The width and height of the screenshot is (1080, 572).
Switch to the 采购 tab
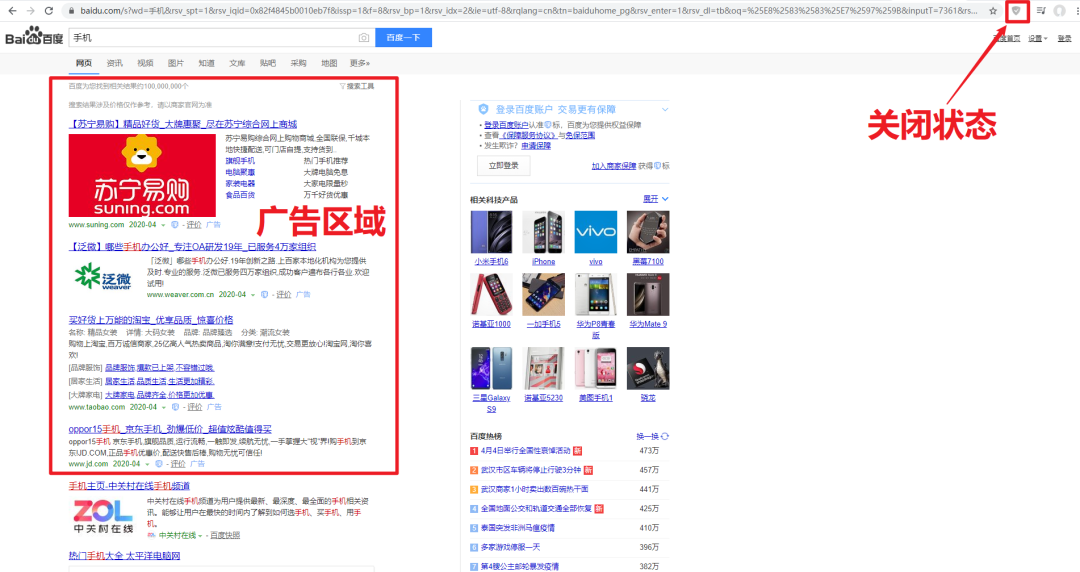[x=298, y=63]
